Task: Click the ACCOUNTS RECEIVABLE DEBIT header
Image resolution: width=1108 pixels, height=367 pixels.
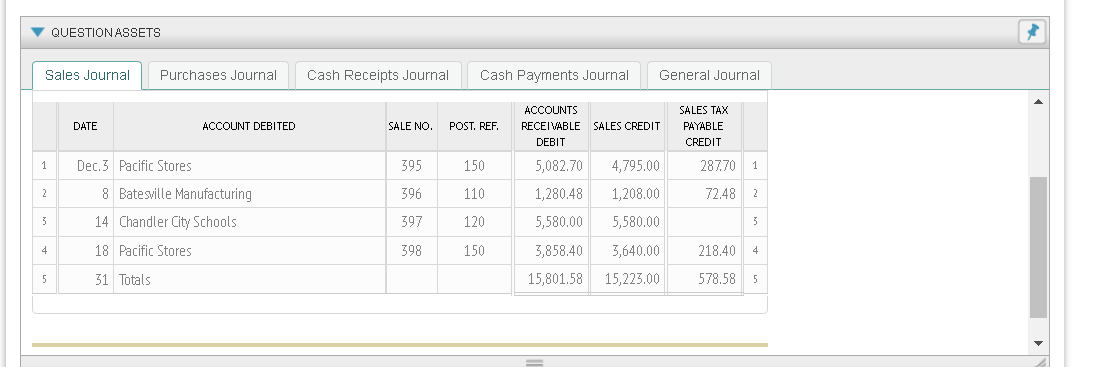Action: pyautogui.click(x=551, y=126)
